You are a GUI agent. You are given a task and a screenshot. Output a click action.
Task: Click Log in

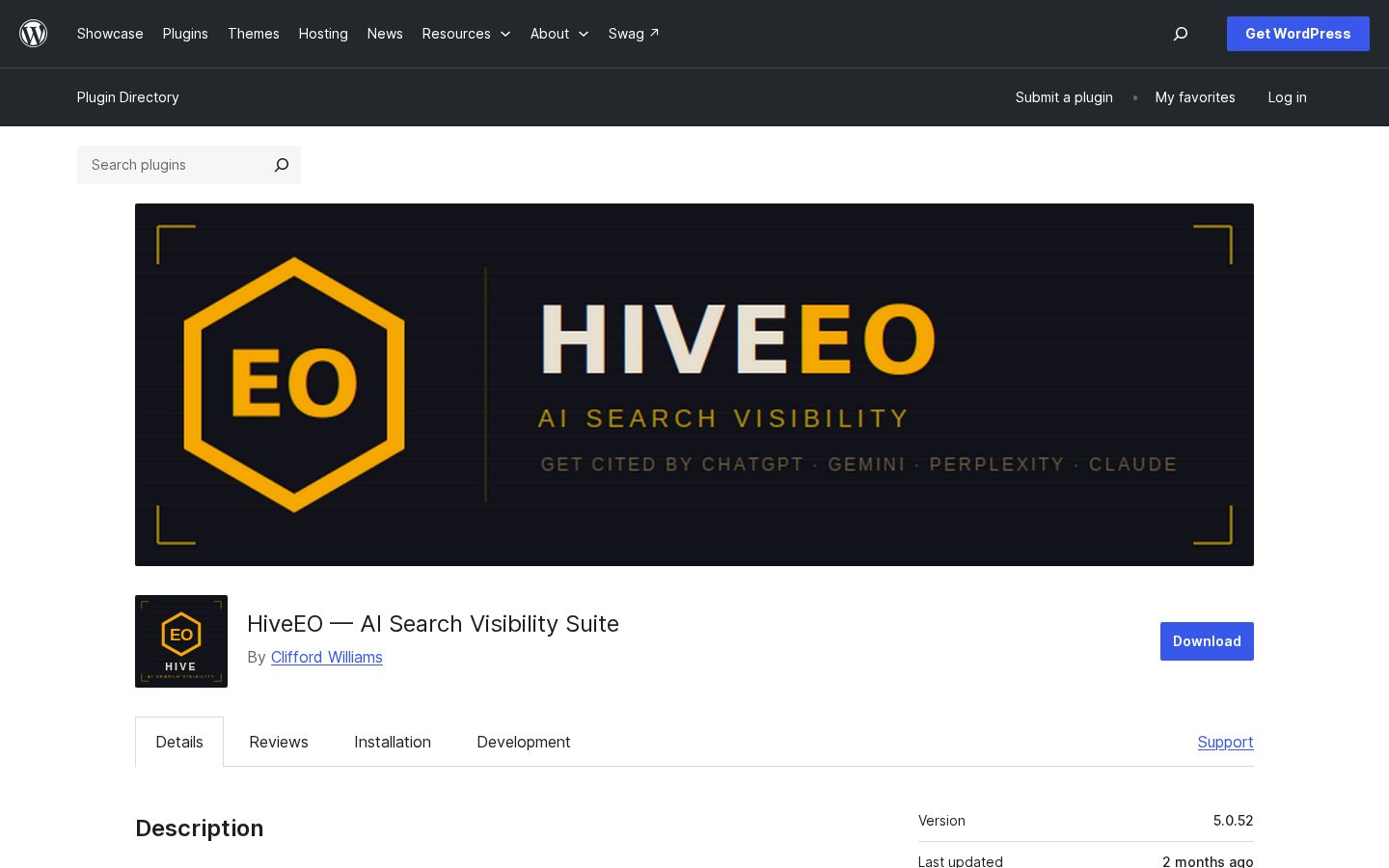click(1287, 97)
